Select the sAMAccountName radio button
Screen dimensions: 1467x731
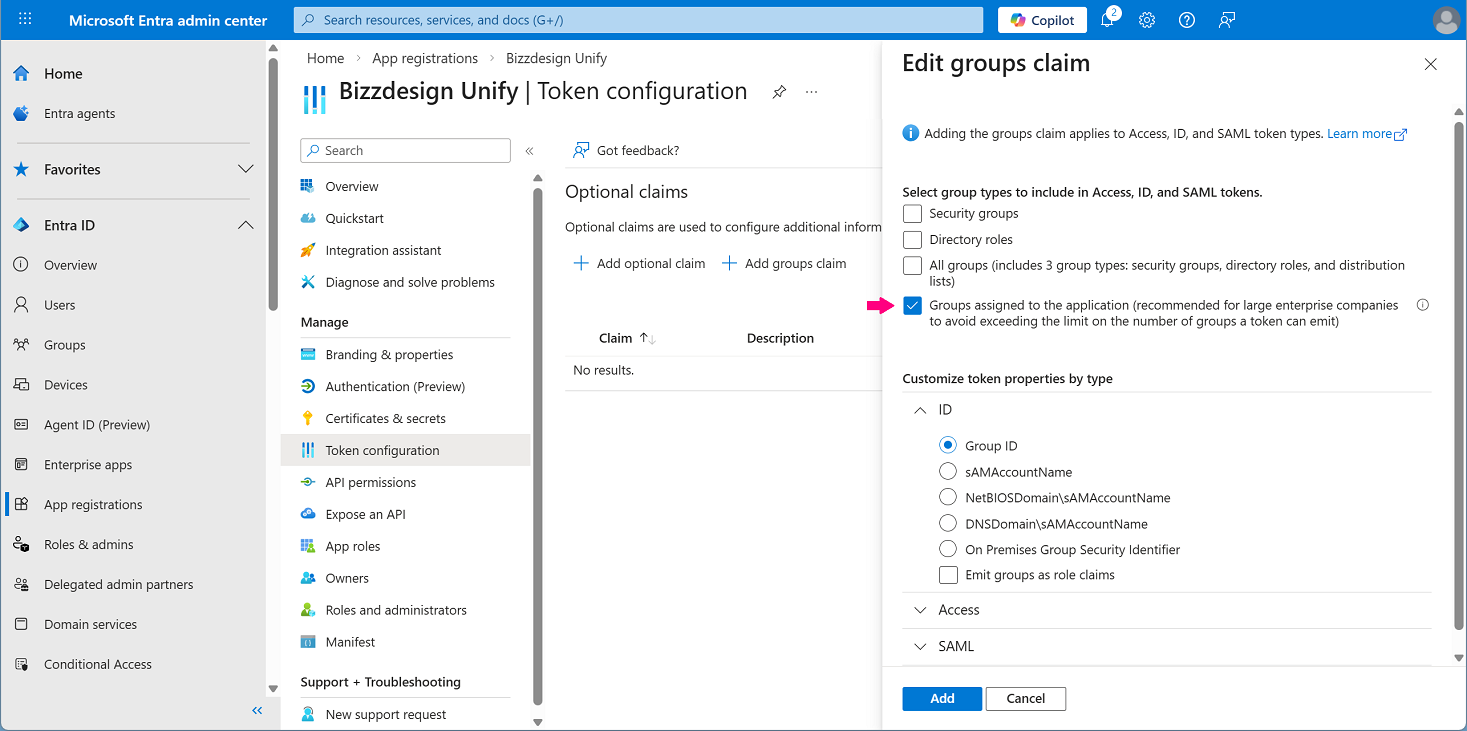click(948, 472)
